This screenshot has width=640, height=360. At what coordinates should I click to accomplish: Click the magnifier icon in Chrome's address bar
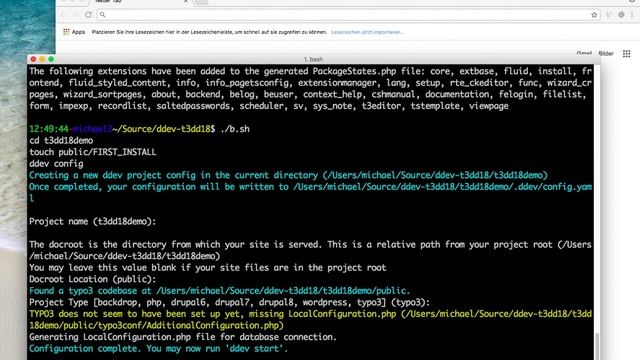102,15
